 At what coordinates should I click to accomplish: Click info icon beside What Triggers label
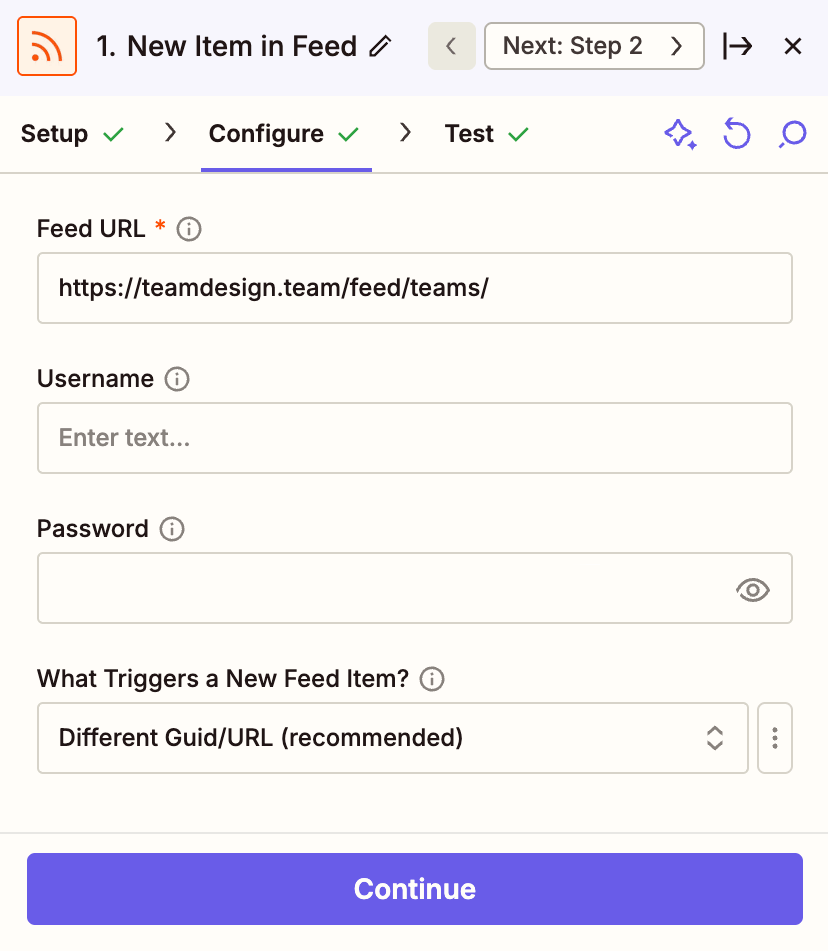point(432,679)
